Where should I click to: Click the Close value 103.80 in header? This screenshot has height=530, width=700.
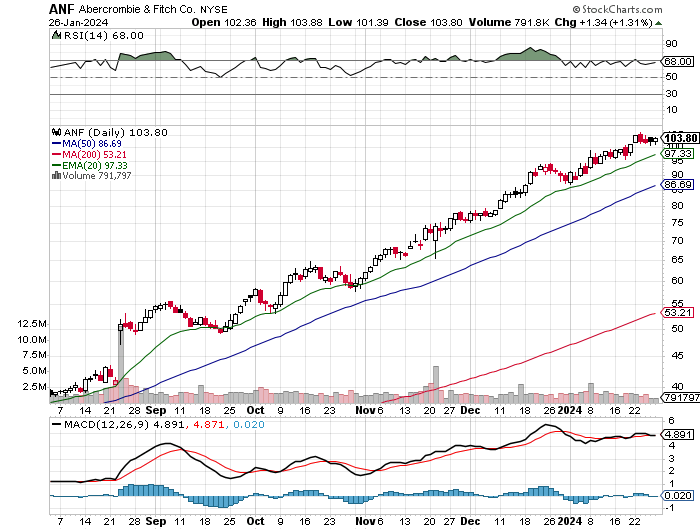[x=446, y=22]
